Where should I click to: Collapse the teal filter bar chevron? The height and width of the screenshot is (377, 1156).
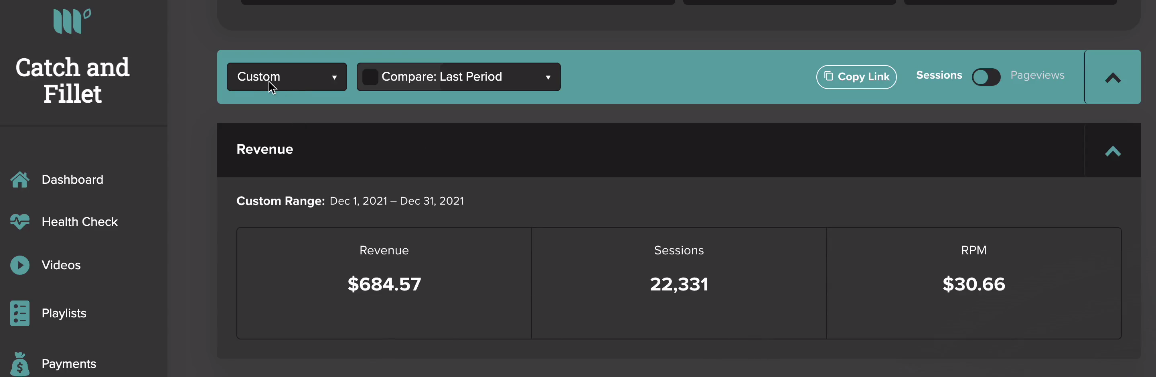click(x=1113, y=77)
